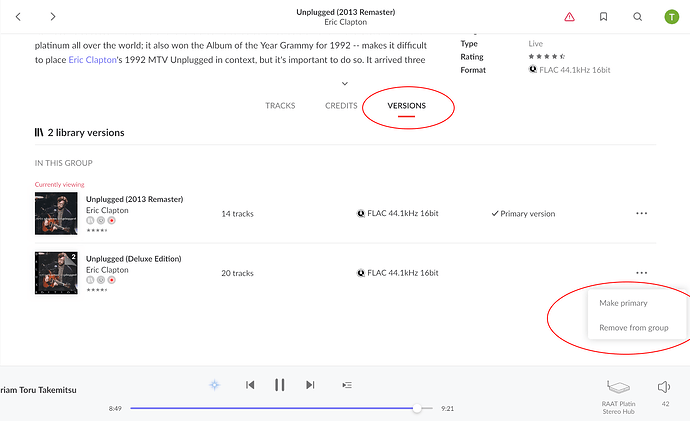
Task: Open the red warning alert icon
Action: [x=569, y=17]
